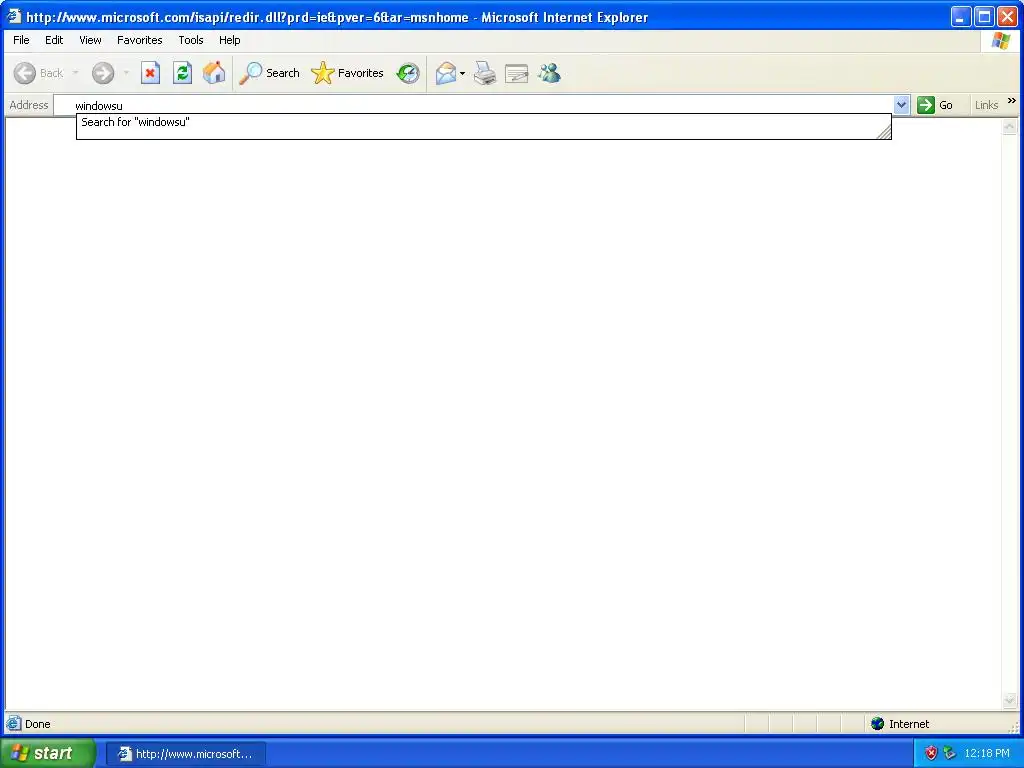Stop page loading with red X icon

pos(150,73)
